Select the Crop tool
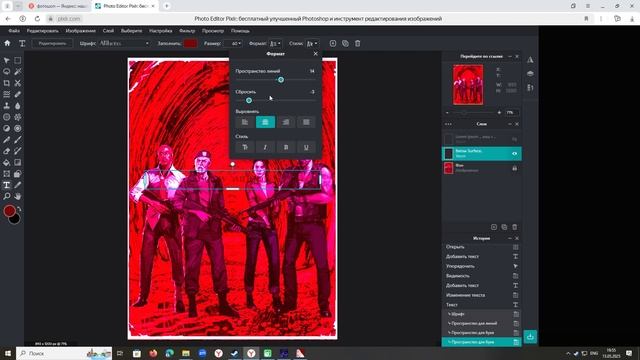Screen dimensions: 640x360 point(7,83)
